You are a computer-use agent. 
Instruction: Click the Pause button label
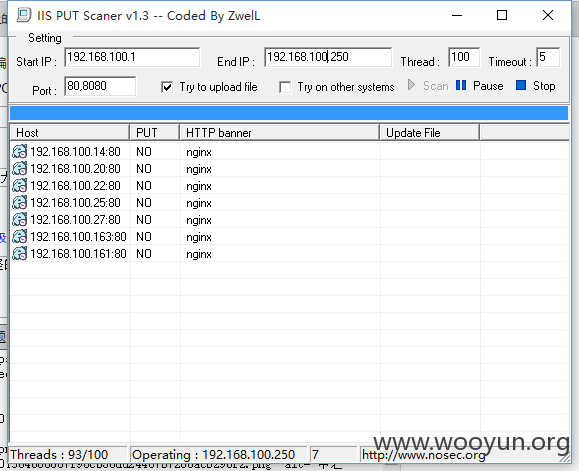point(488,86)
